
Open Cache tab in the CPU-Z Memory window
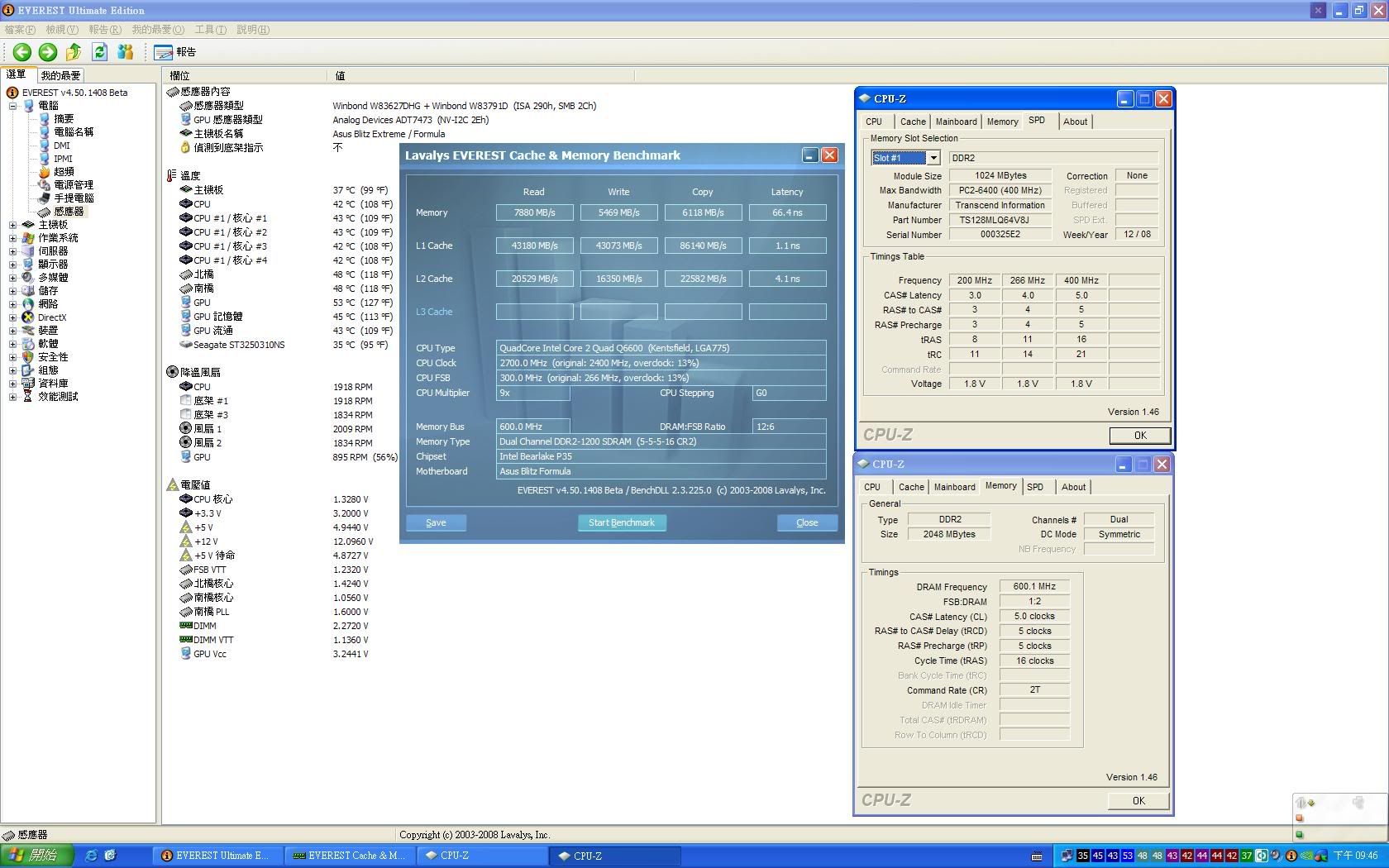tap(911, 487)
